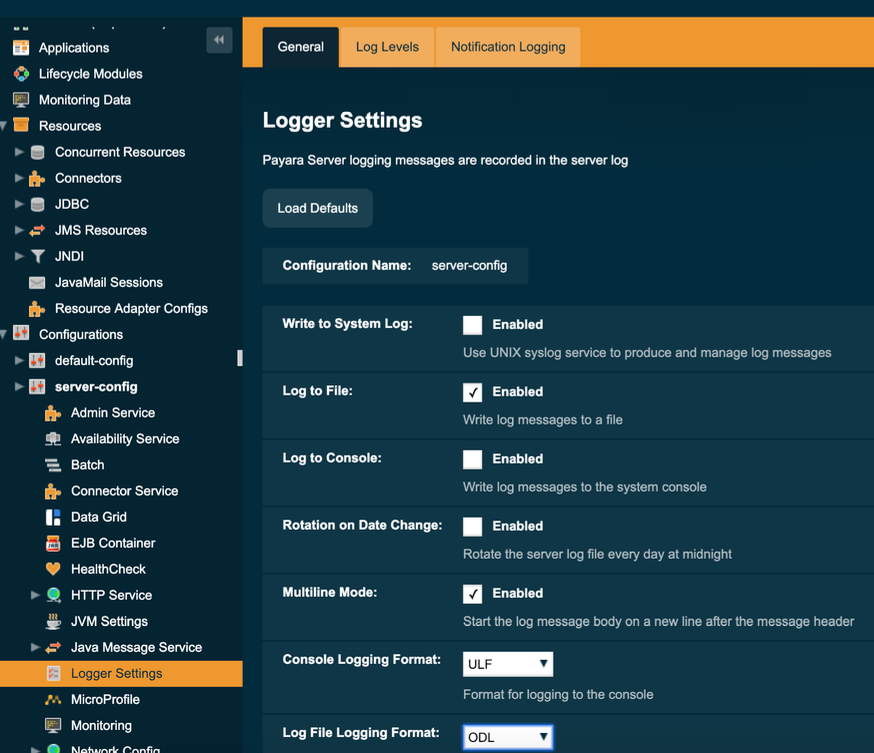Enable Rotation on Date Change checkbox
This screenshot has height=753, width=874.
pos(473,526)
